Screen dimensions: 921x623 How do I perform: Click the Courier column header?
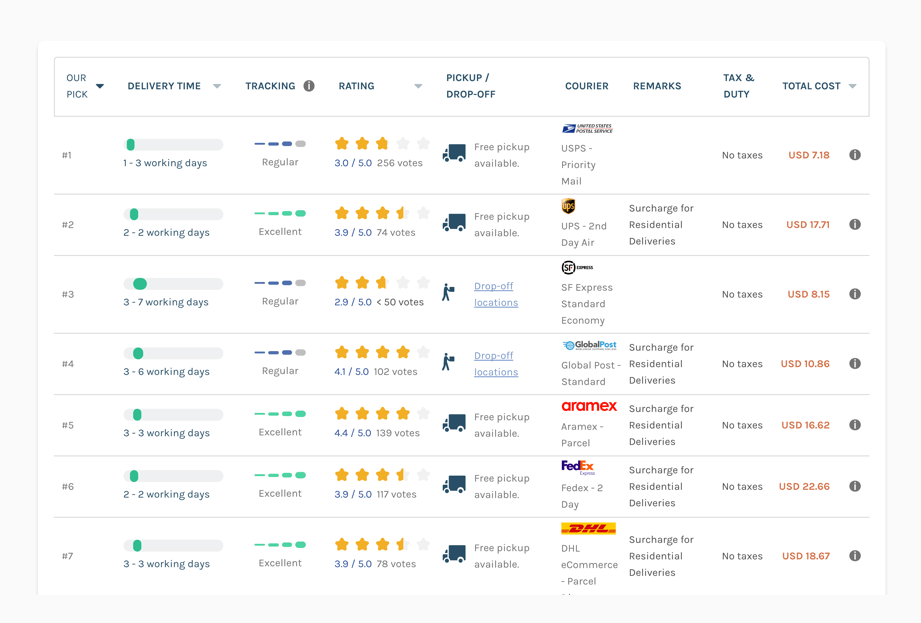click(586, 86)
